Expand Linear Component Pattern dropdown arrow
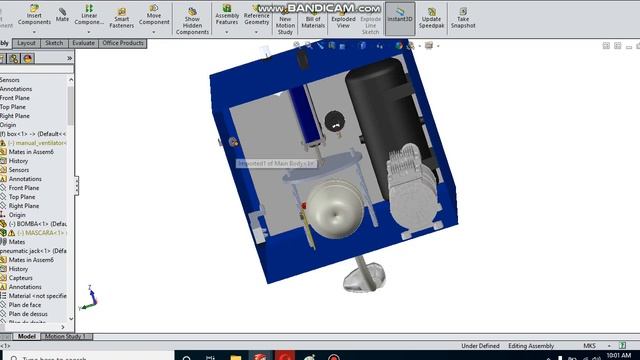The width and height of the screenshot is (640, 360). coord(89,32)
